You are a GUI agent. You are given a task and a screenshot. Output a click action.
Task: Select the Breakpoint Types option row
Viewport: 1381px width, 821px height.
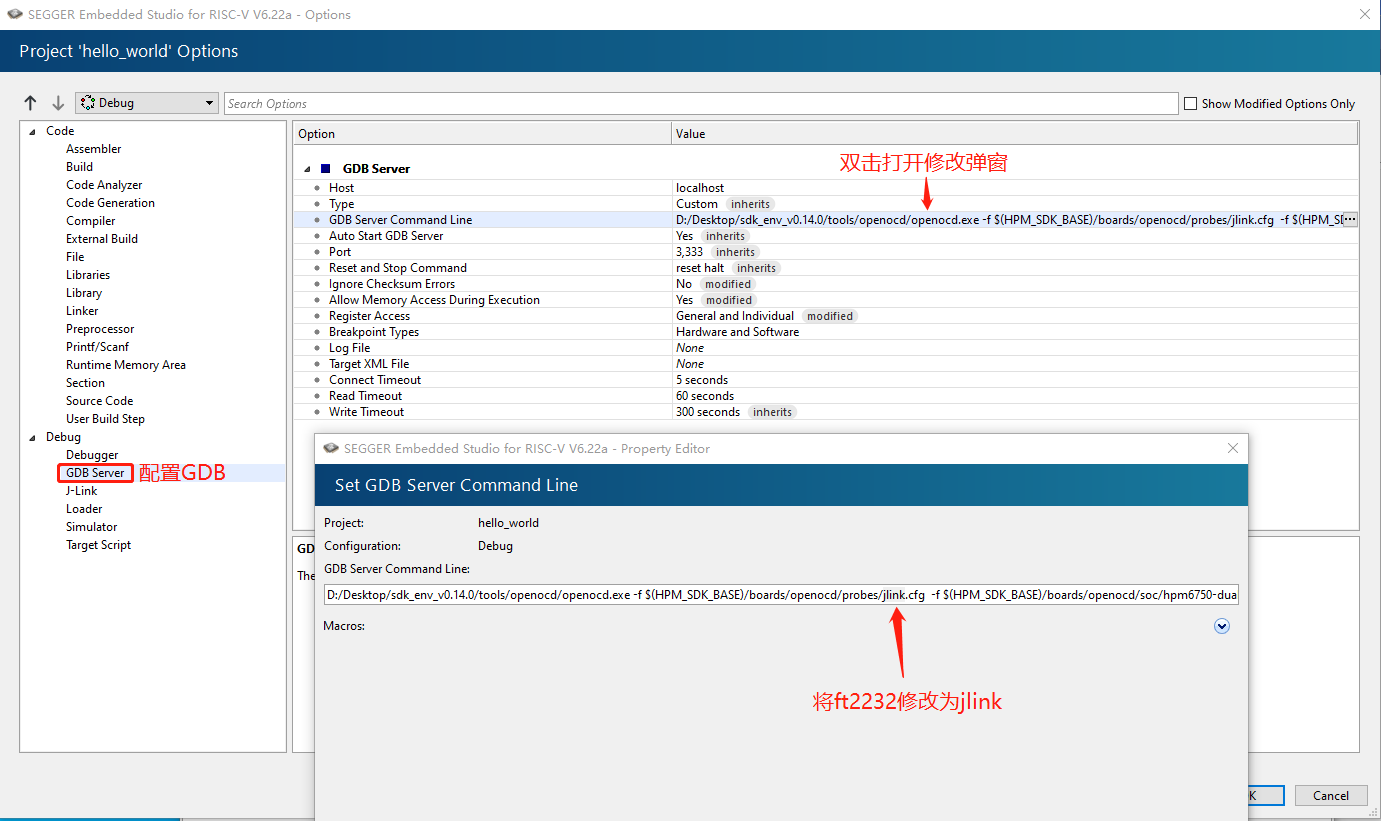point(826,332)
